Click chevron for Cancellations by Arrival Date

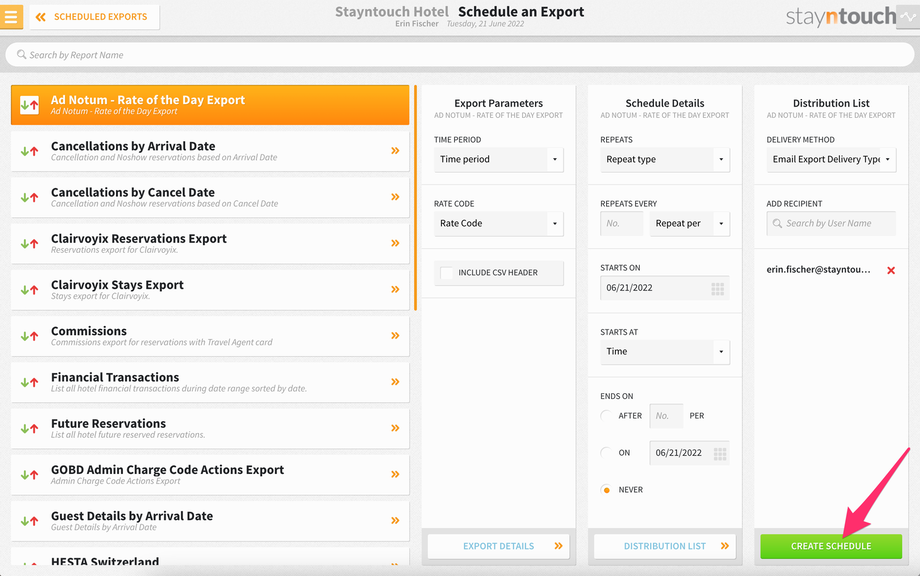395,151
